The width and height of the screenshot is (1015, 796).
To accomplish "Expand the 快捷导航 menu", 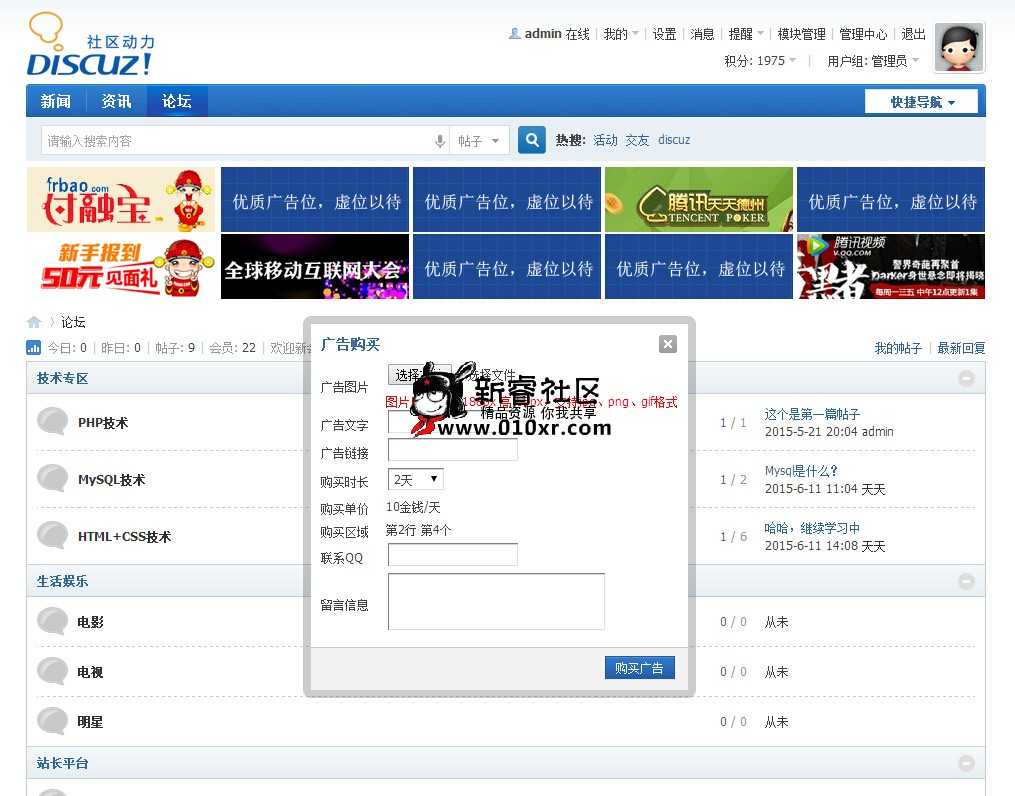I will (x=922, y=102).
